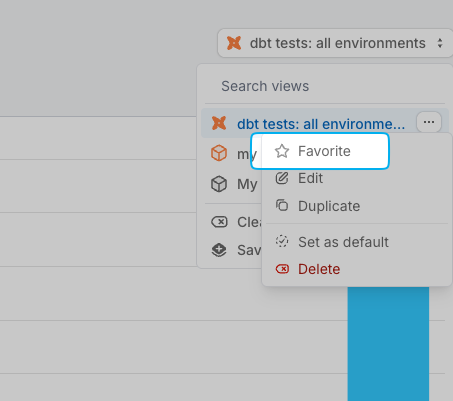Click the Set as default dashed-check icon
The height and width of the screenshot is (401, 453).
pyautogui.click(x=282, y=241)
